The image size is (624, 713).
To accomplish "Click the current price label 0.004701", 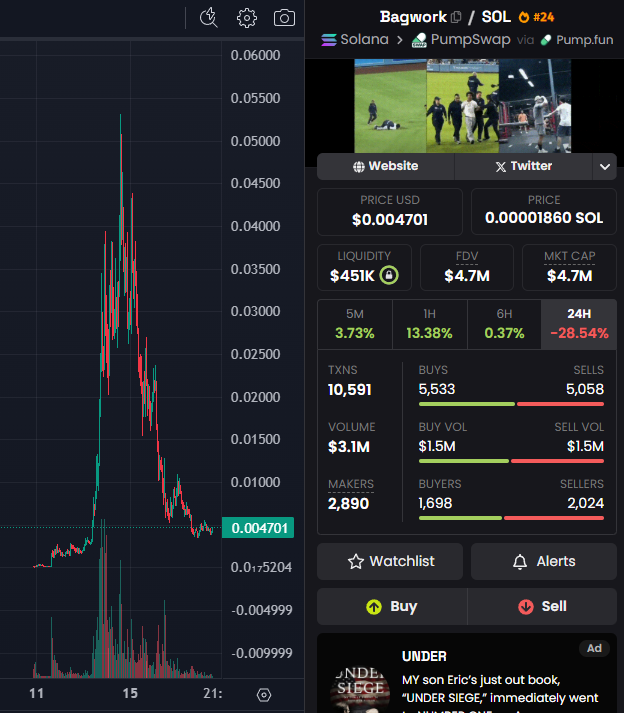I will tap(258, 528).
